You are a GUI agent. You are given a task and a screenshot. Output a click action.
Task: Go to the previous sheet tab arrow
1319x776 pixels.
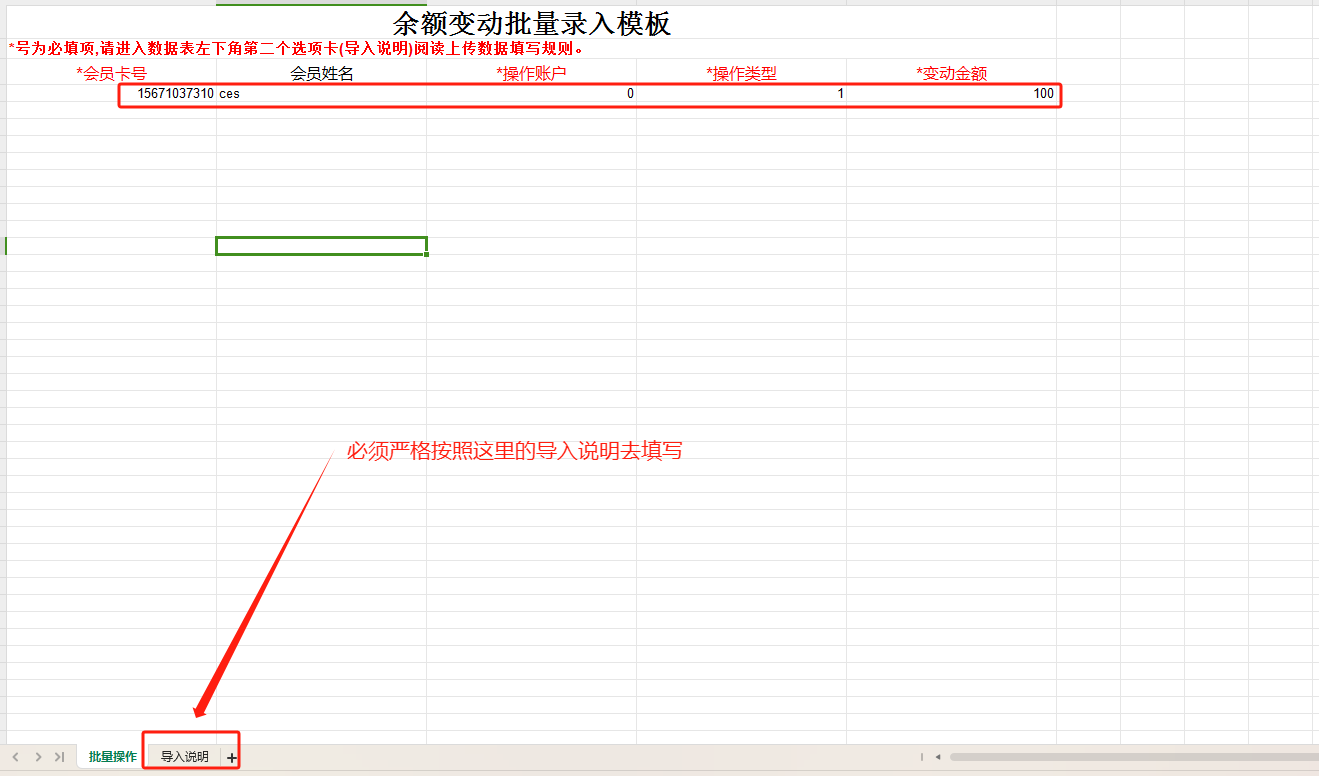(15, 757)
